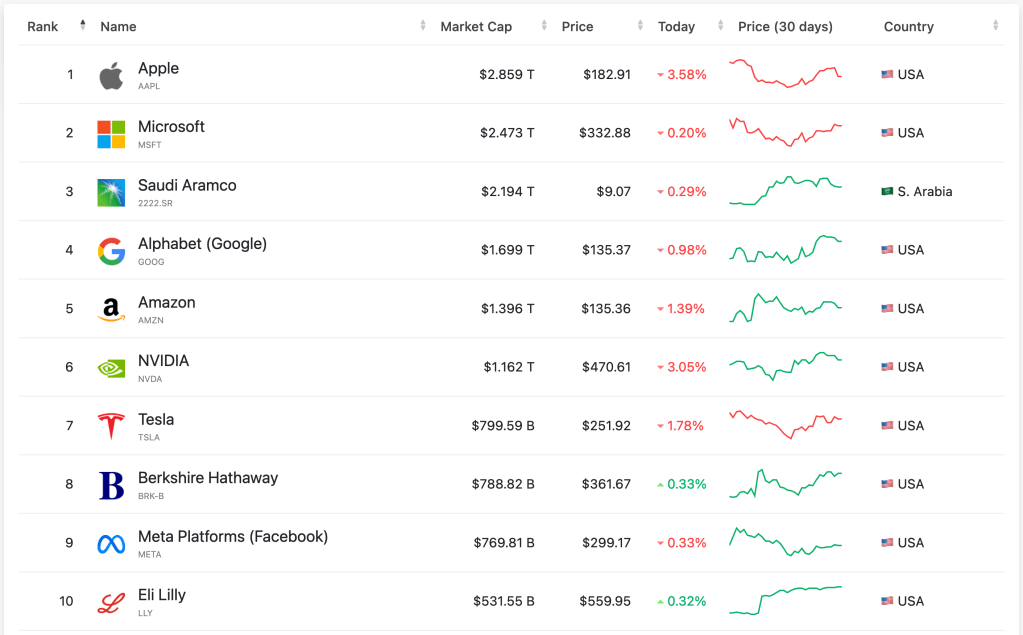Sort table by Market Cap column
This screenshot has width=1023, height=635.
click(x=476, y=27)
